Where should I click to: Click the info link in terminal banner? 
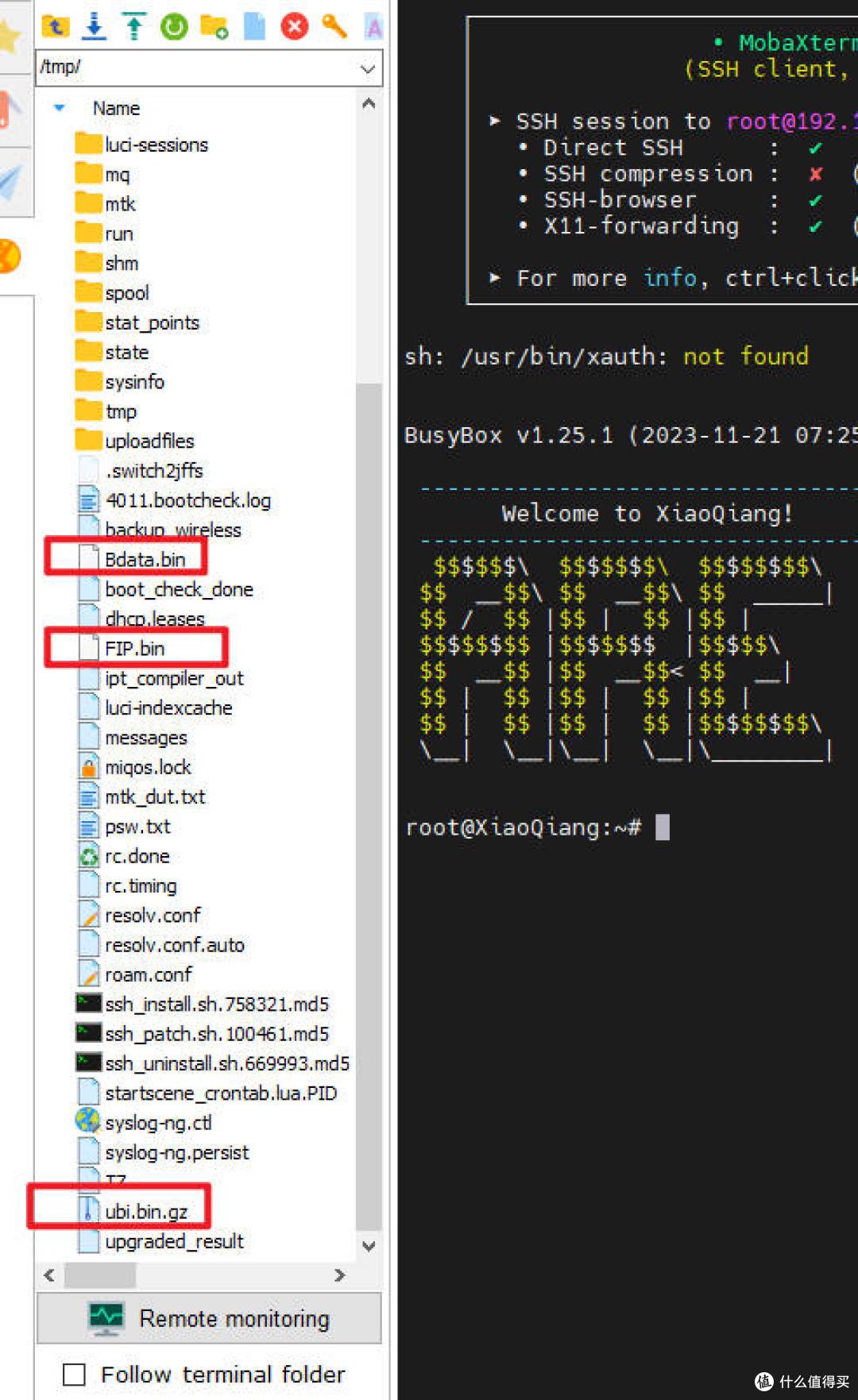click(670, 277)
